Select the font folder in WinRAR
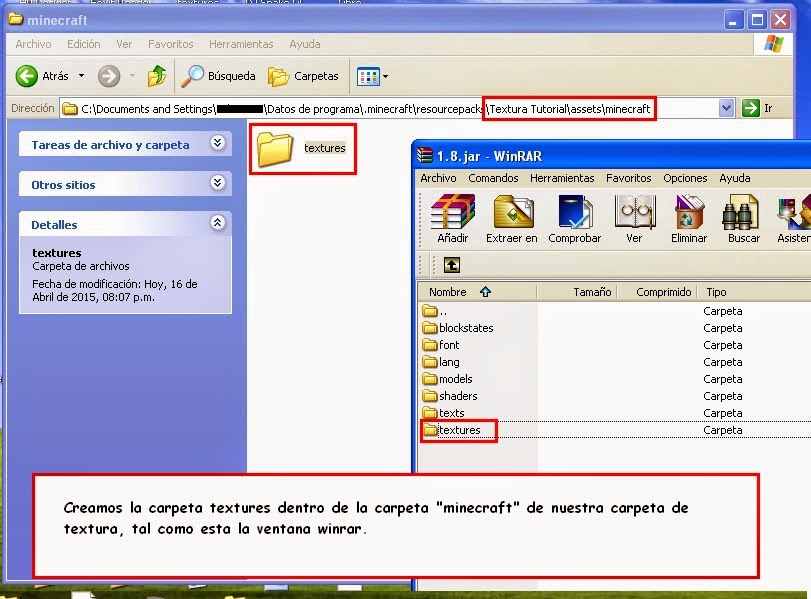Image resolution: width=811 pixels, height=599 pixels. point(441,345)
